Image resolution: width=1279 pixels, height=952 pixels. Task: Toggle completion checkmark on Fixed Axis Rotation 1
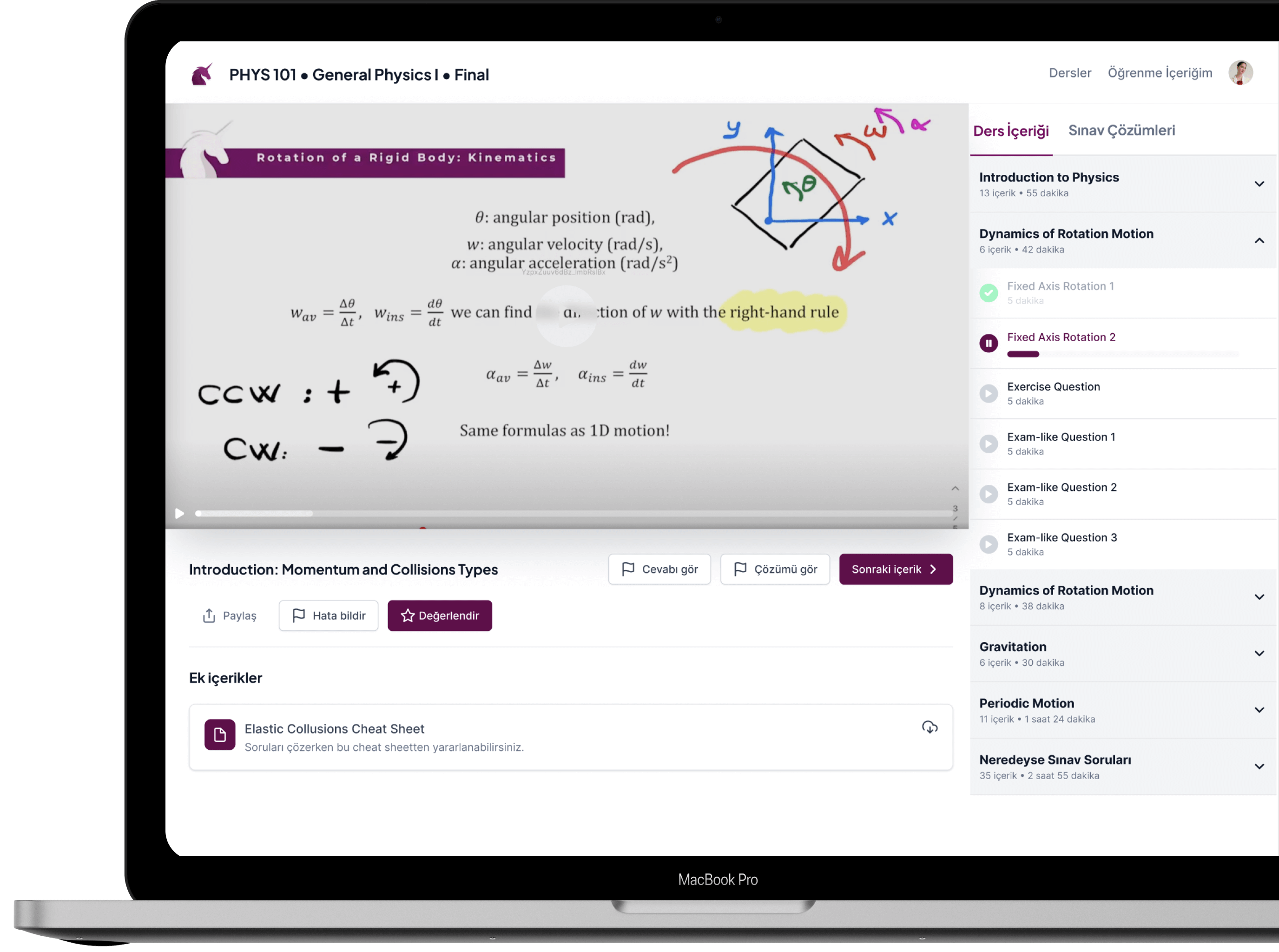tap(988, 290)
